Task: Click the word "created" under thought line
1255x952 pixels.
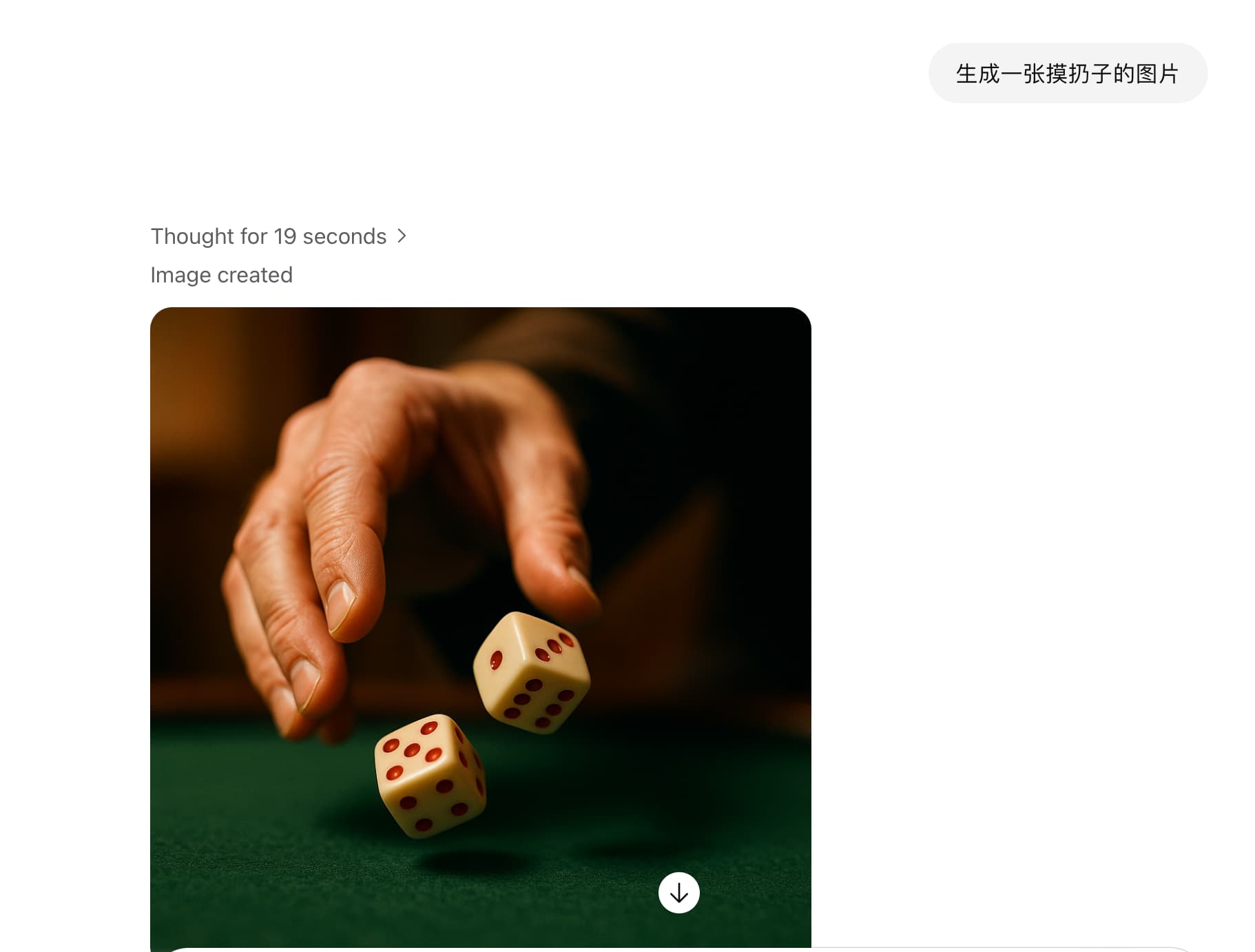Action: pyautogui.click(x=255, y=275)
